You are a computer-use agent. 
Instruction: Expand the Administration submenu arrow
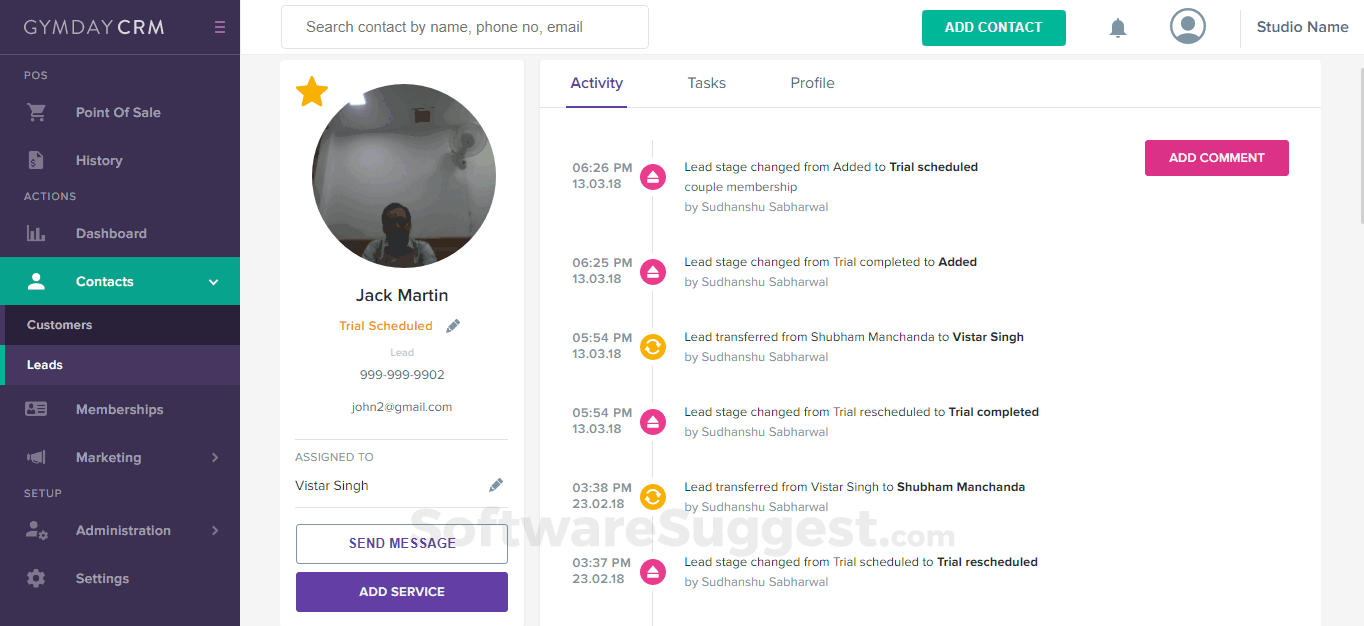pos(215,530)
